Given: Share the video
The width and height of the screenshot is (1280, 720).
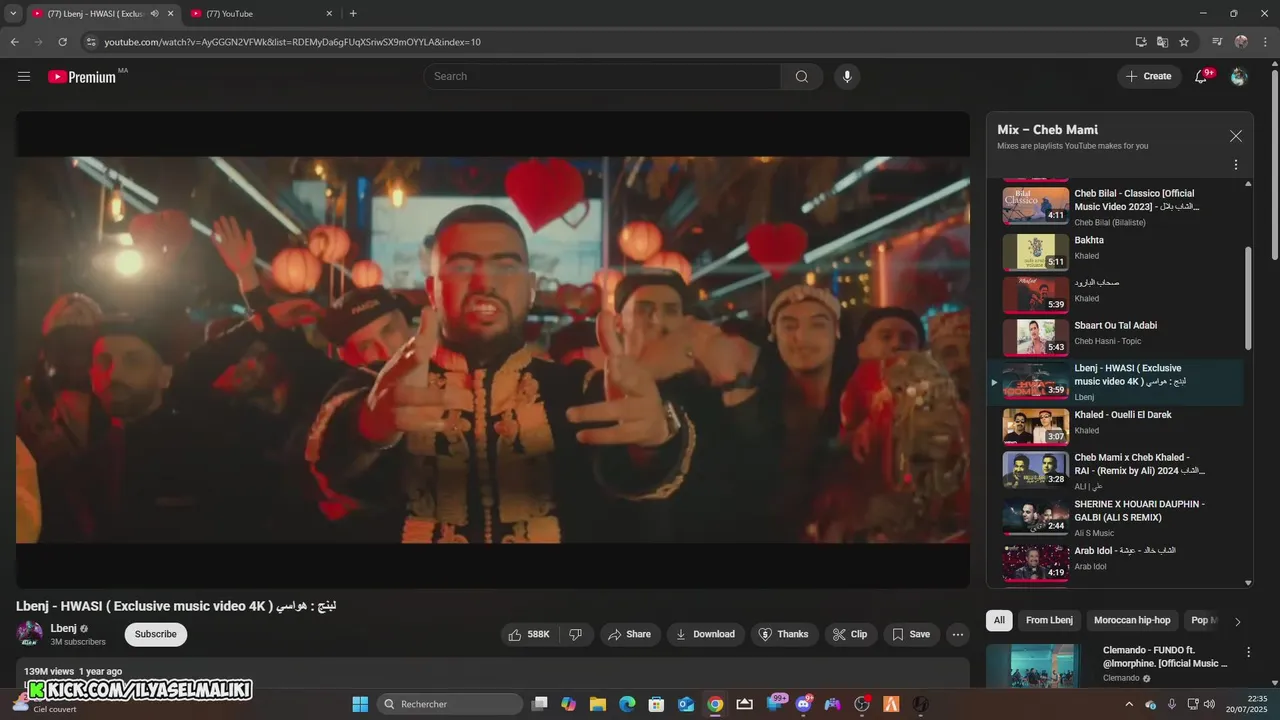Looking at the screenshot, I should pyautogui.click(x=630, y=634).
